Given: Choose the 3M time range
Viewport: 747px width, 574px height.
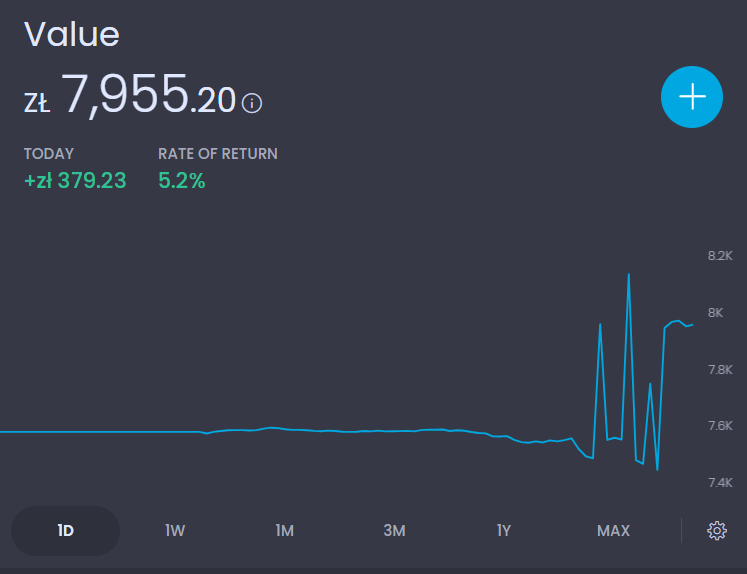Looking at the screenshot, I should pyautogui.click(x=394, y=530).
